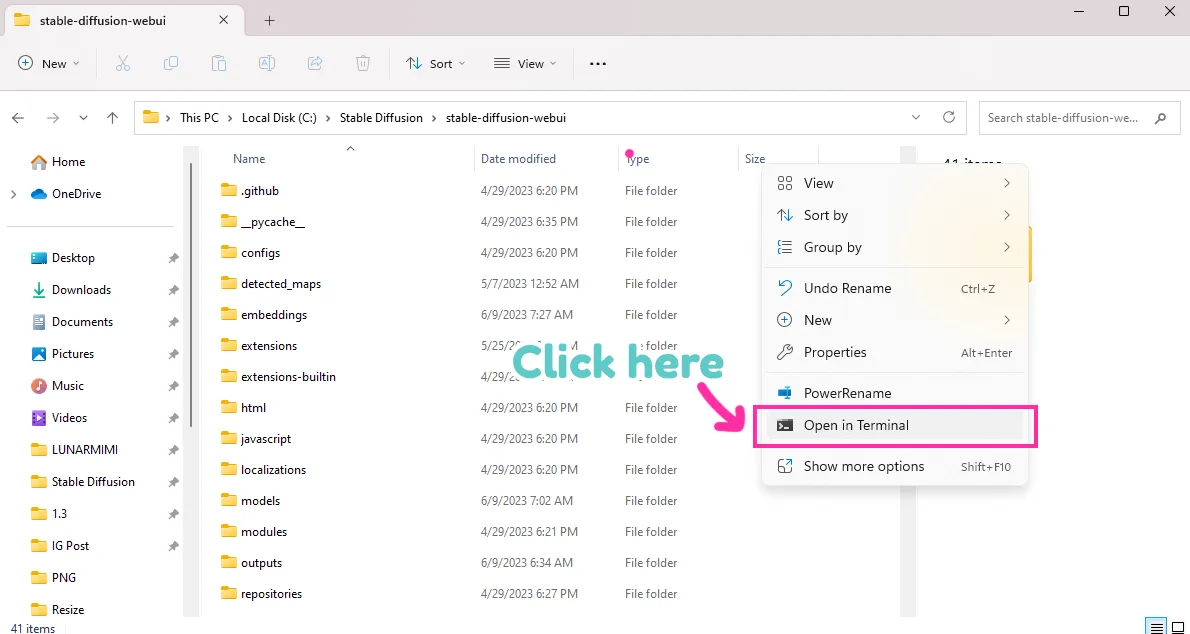1190x634 pixels.
Task: Click the Downloads arrow icon in sidebar
Action: pos(39,290)
